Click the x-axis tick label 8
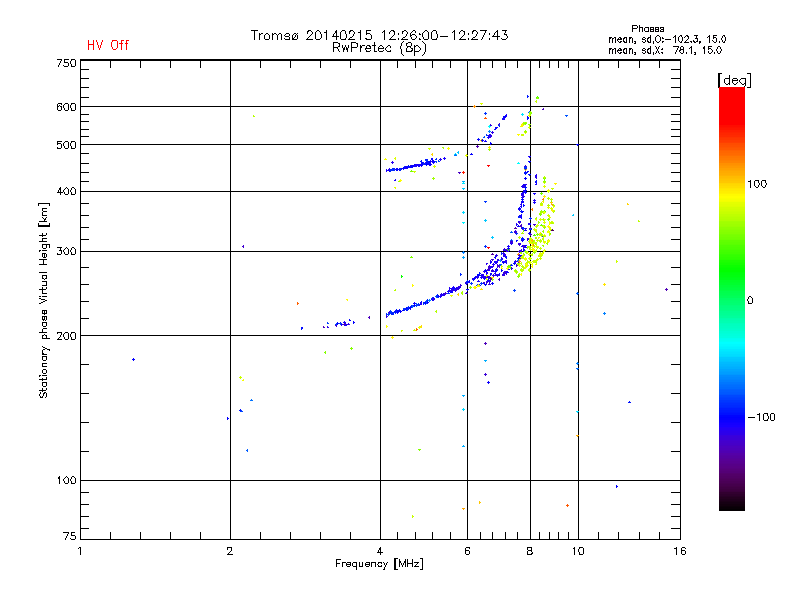The width and height of the screenshot is (800, 600). click(x=530, y=551)
